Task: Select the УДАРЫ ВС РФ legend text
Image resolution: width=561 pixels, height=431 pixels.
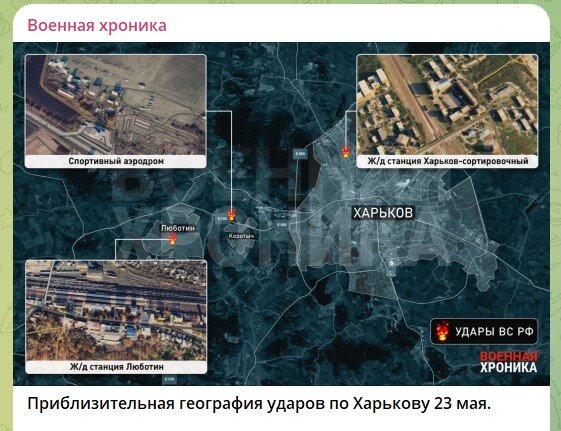Action: coord(494,332)
